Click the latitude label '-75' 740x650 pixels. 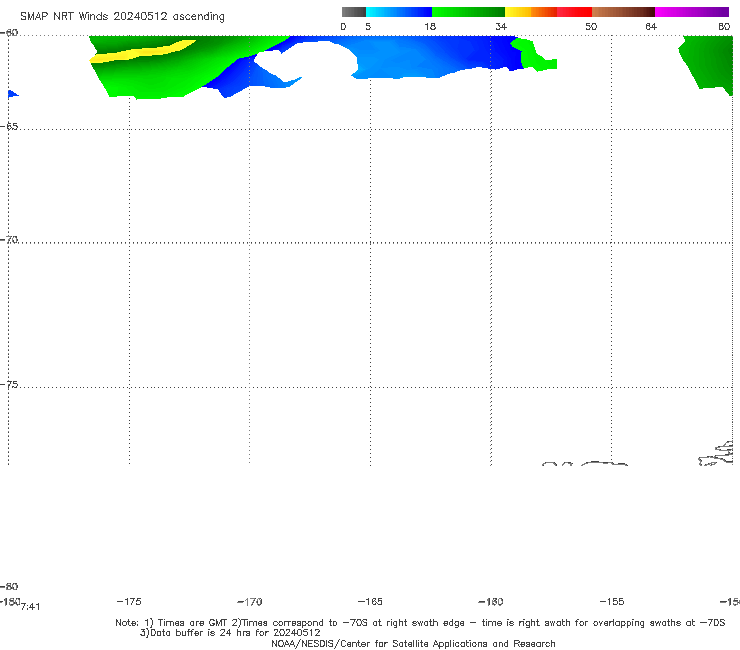point(9,384)
